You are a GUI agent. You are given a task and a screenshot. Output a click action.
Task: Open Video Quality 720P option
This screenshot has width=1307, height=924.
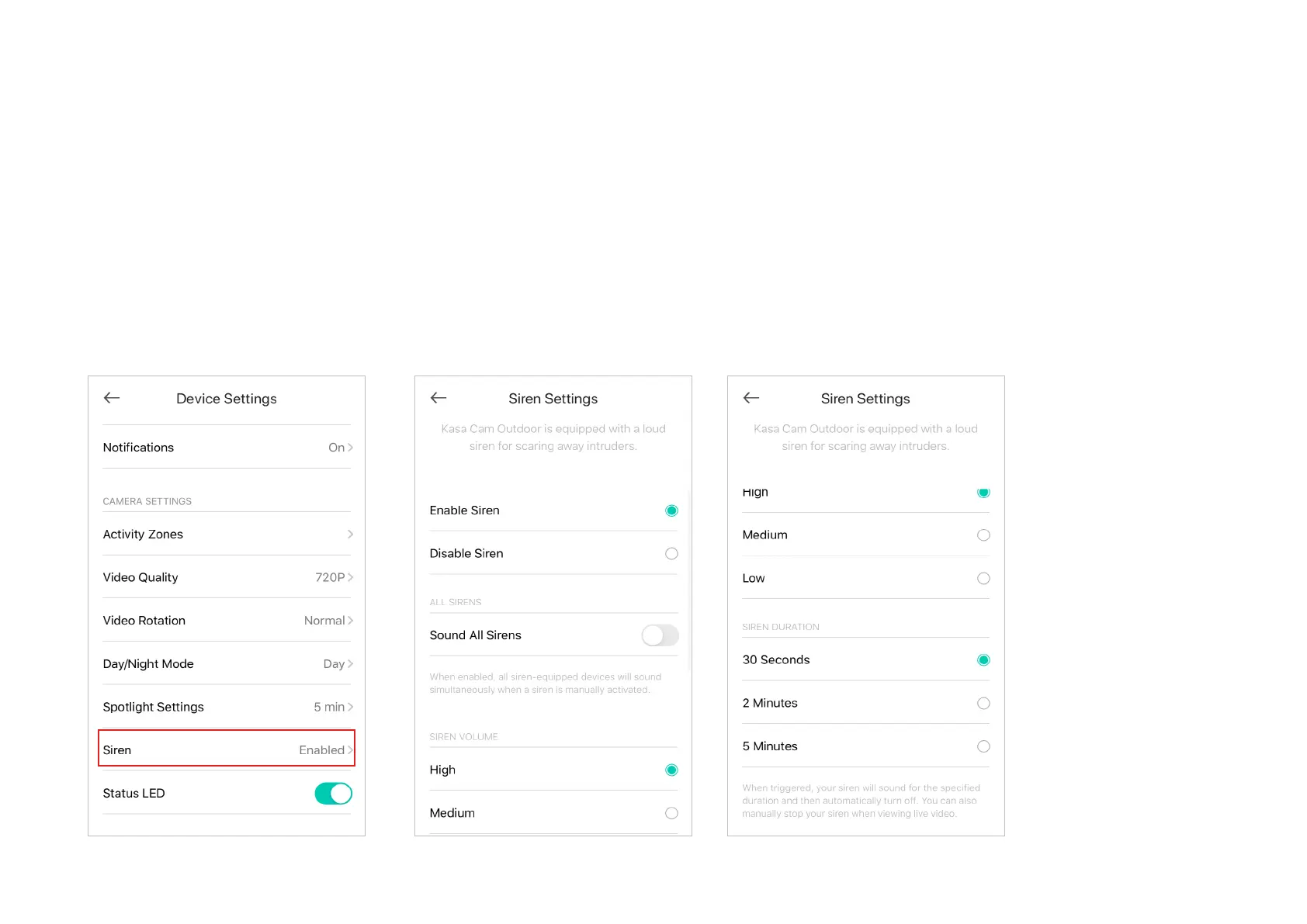[x=335, y=577]
